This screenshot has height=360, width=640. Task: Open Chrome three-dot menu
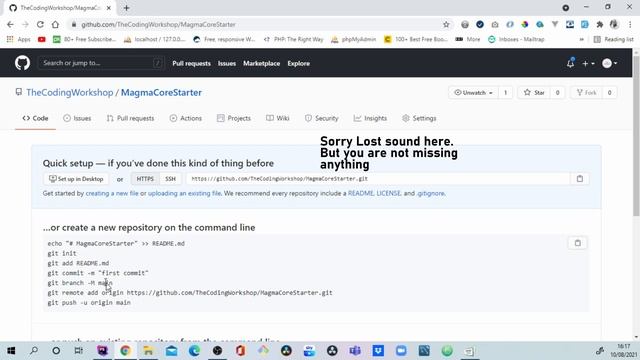coord(630,24)
